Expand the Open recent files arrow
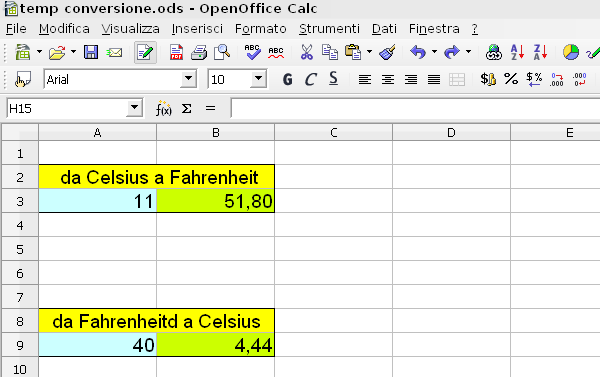Viewport: 600px width, 377px height. 73,51
